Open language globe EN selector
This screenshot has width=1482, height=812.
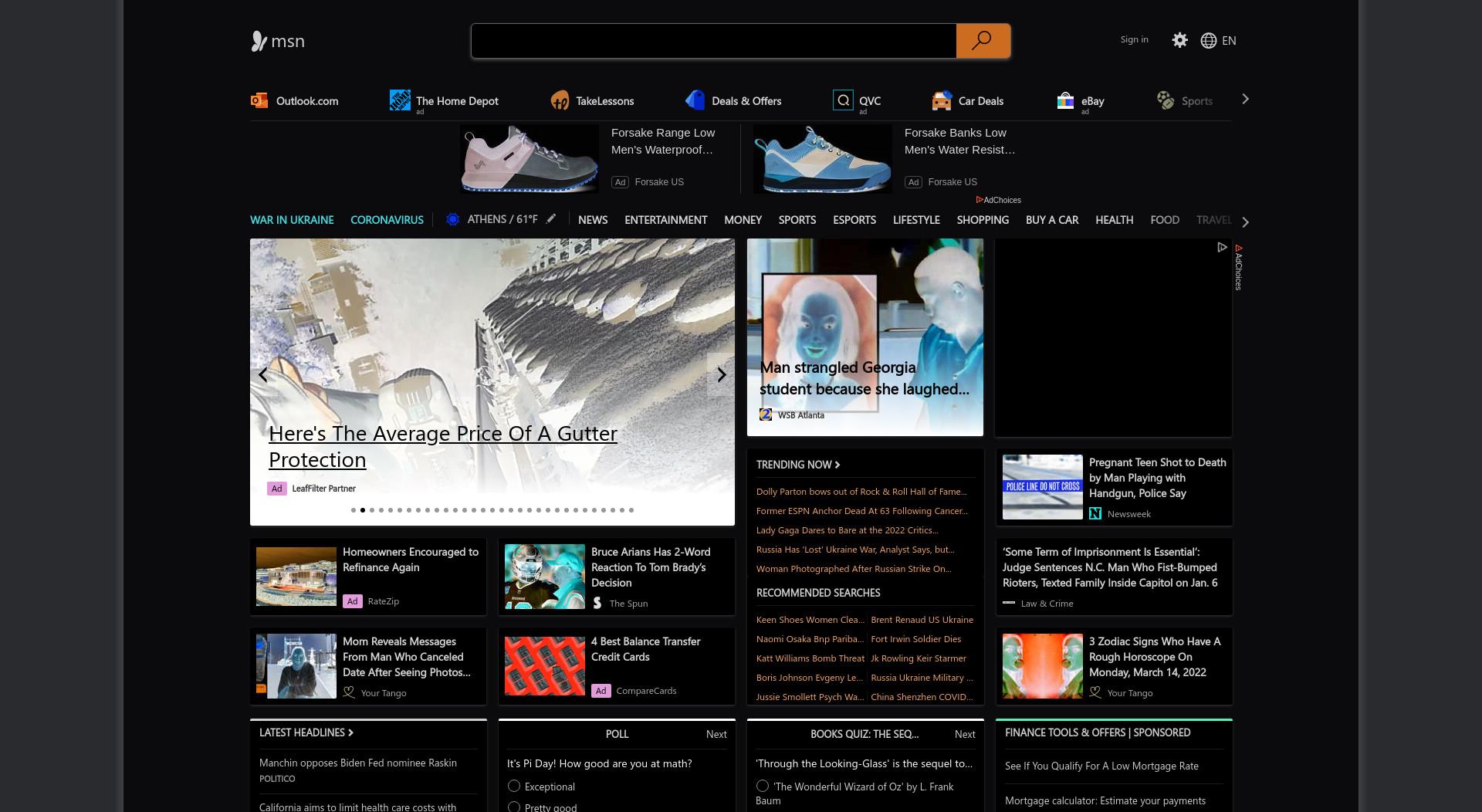click(x=1218, y=40)
